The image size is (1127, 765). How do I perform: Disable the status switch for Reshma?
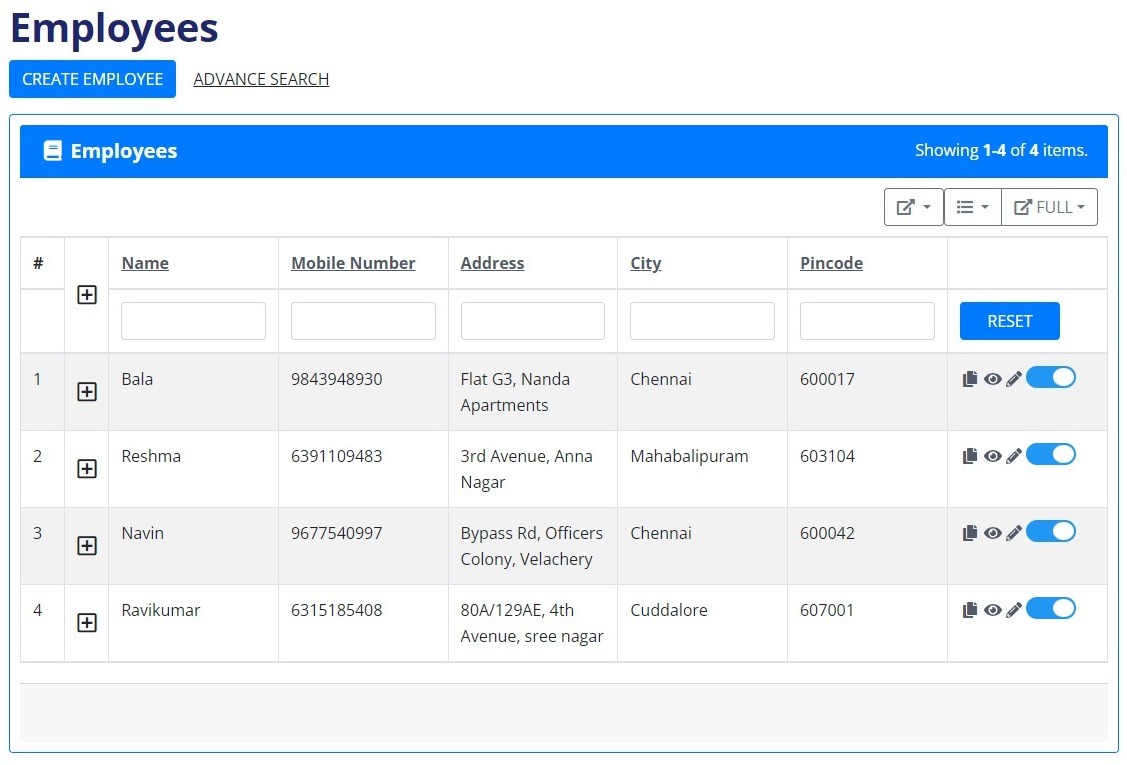click(1050, 454)
